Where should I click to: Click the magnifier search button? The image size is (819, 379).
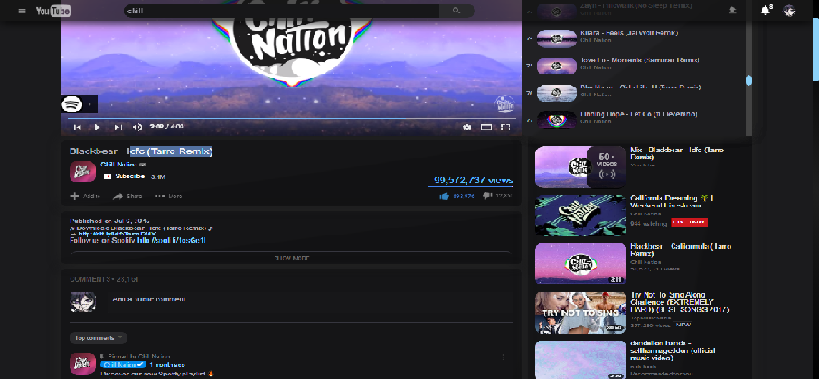pyautogui.click(x=457, y=10)
